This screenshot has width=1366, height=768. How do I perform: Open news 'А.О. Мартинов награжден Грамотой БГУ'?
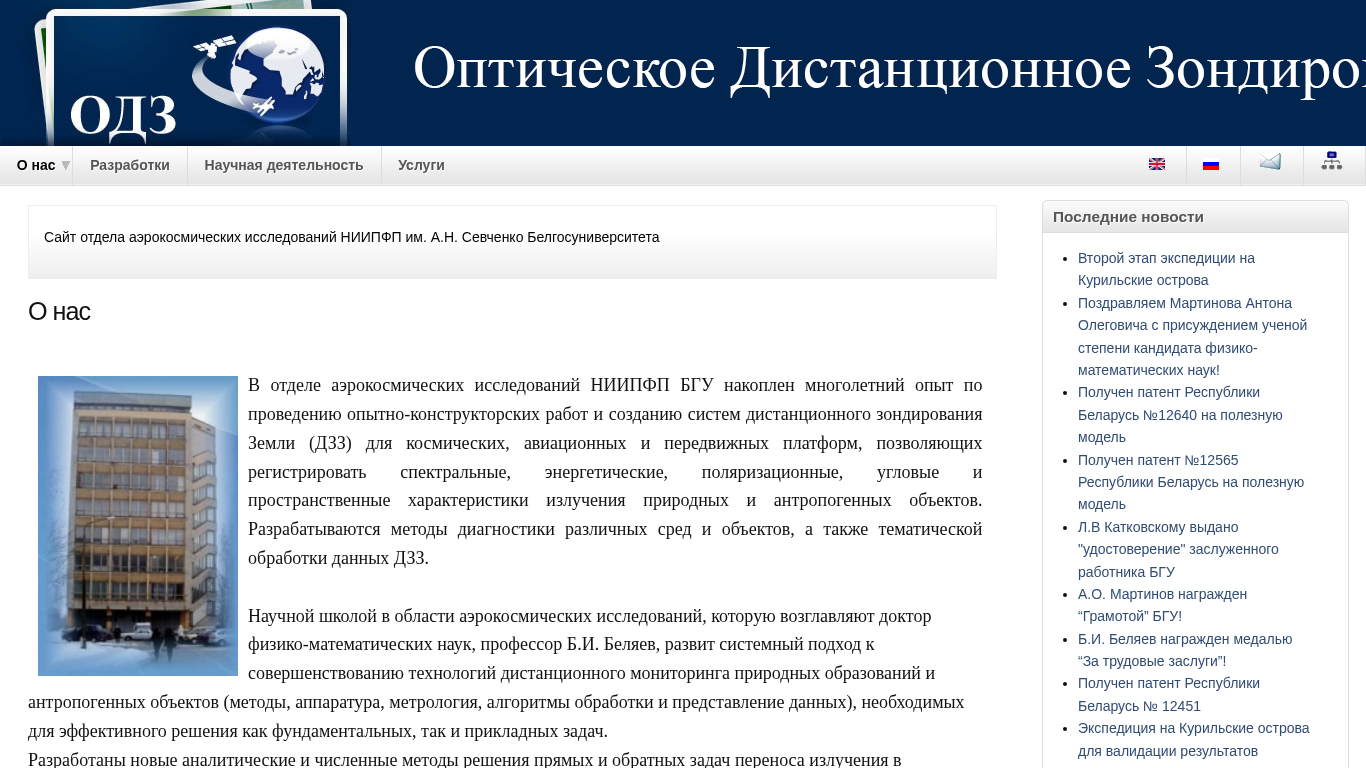(1162, 605)
